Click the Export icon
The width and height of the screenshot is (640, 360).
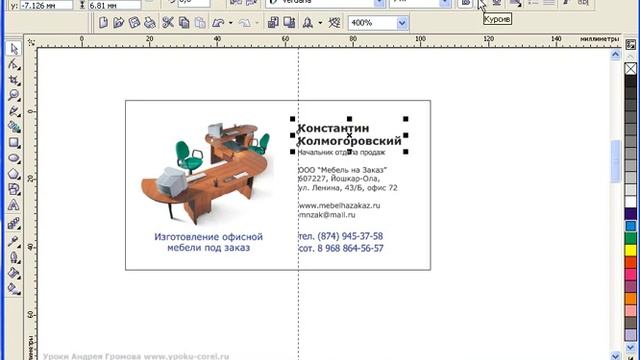coord(289,23)
